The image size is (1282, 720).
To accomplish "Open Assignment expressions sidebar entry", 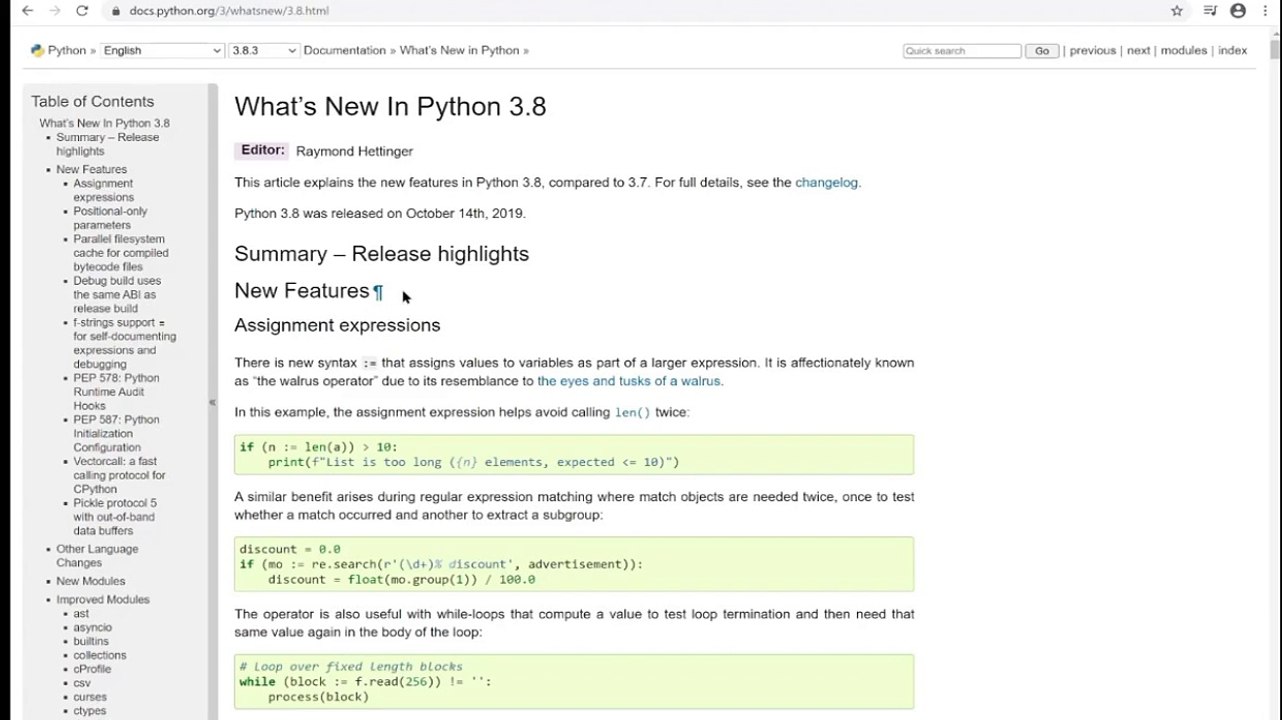I will click(x=103, y=190).
